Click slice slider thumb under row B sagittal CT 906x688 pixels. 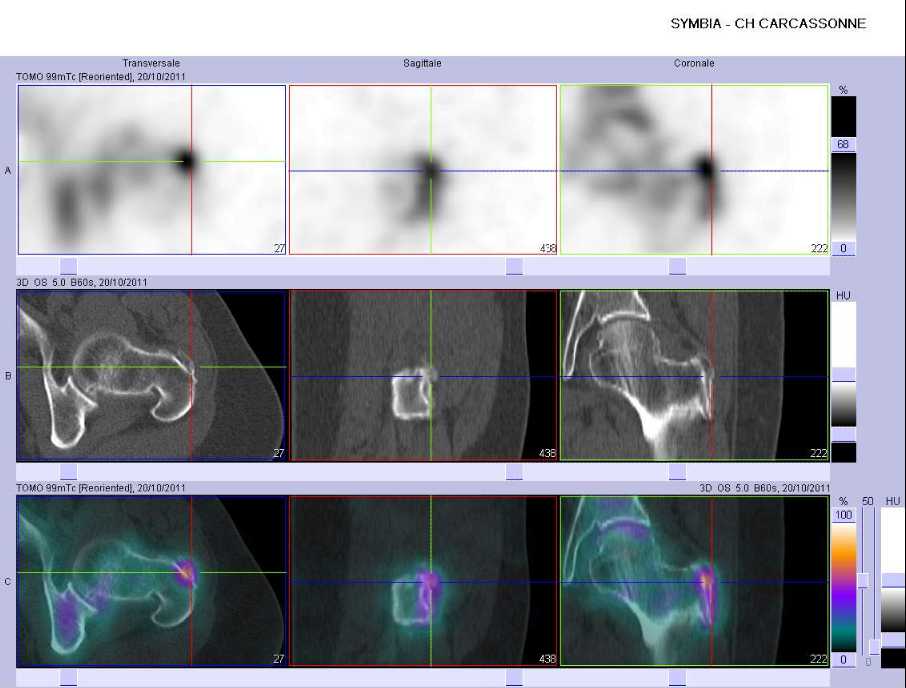pyautogui.click(x=514, y=472)
